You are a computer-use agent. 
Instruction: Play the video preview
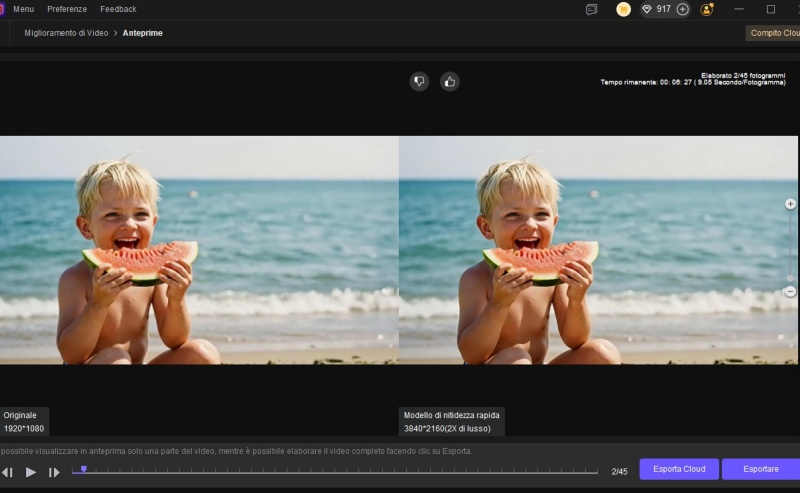[31, 472]
